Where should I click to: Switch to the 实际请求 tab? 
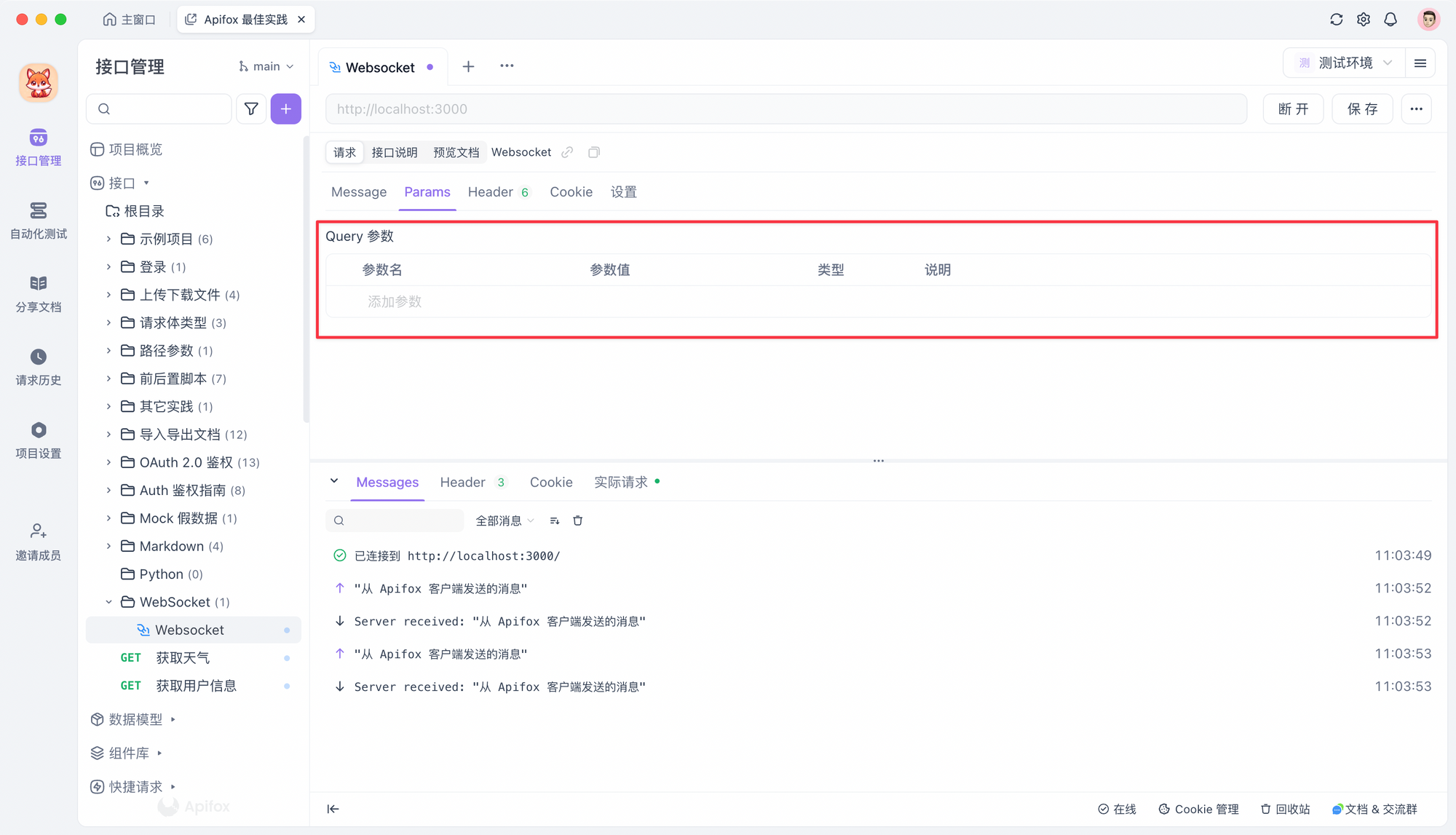point(622,481)
